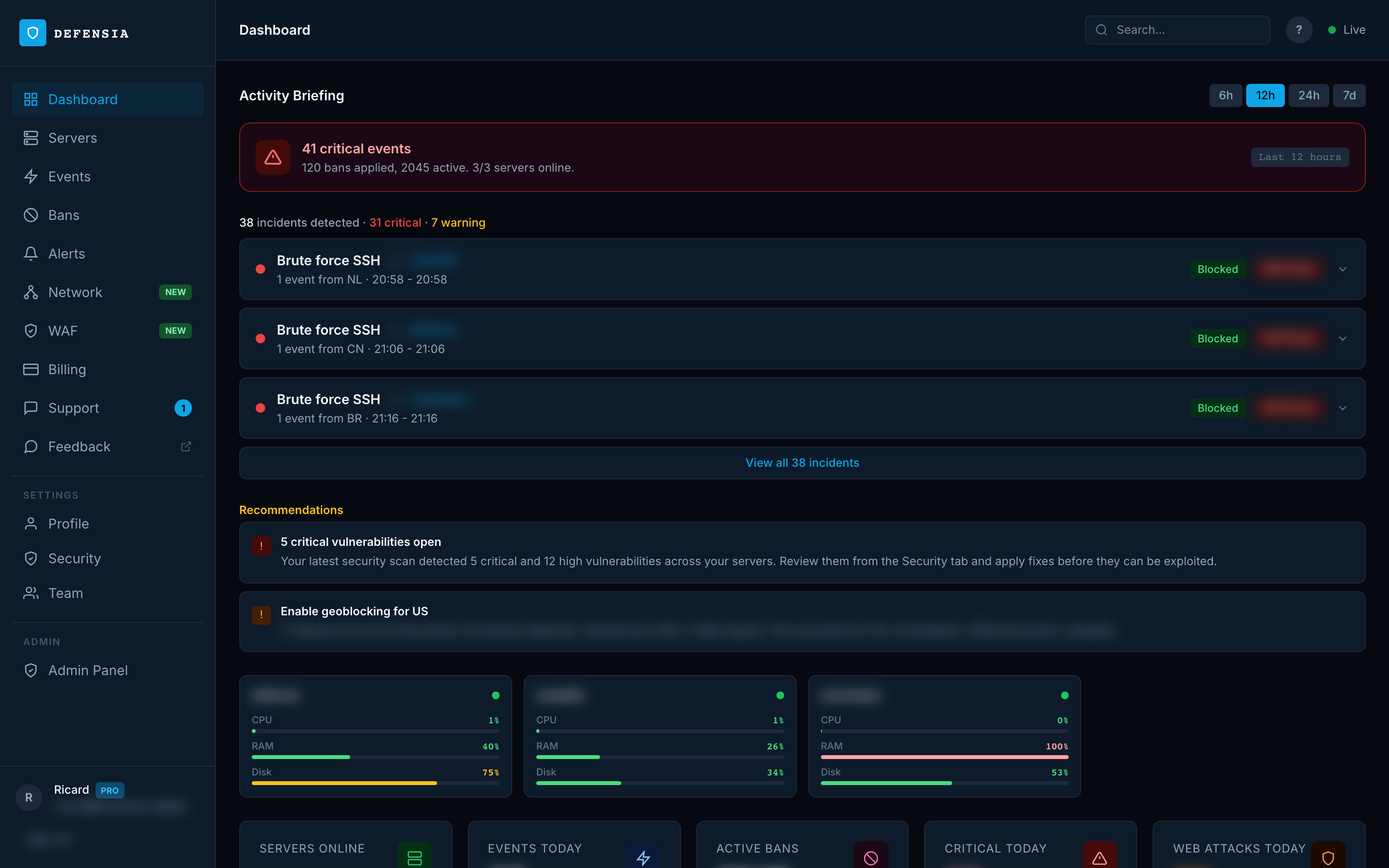Image resolution: width=1389 pixels, height=868 pixels.
Task: Click the help question mark icon
Action: [1299, 30]
